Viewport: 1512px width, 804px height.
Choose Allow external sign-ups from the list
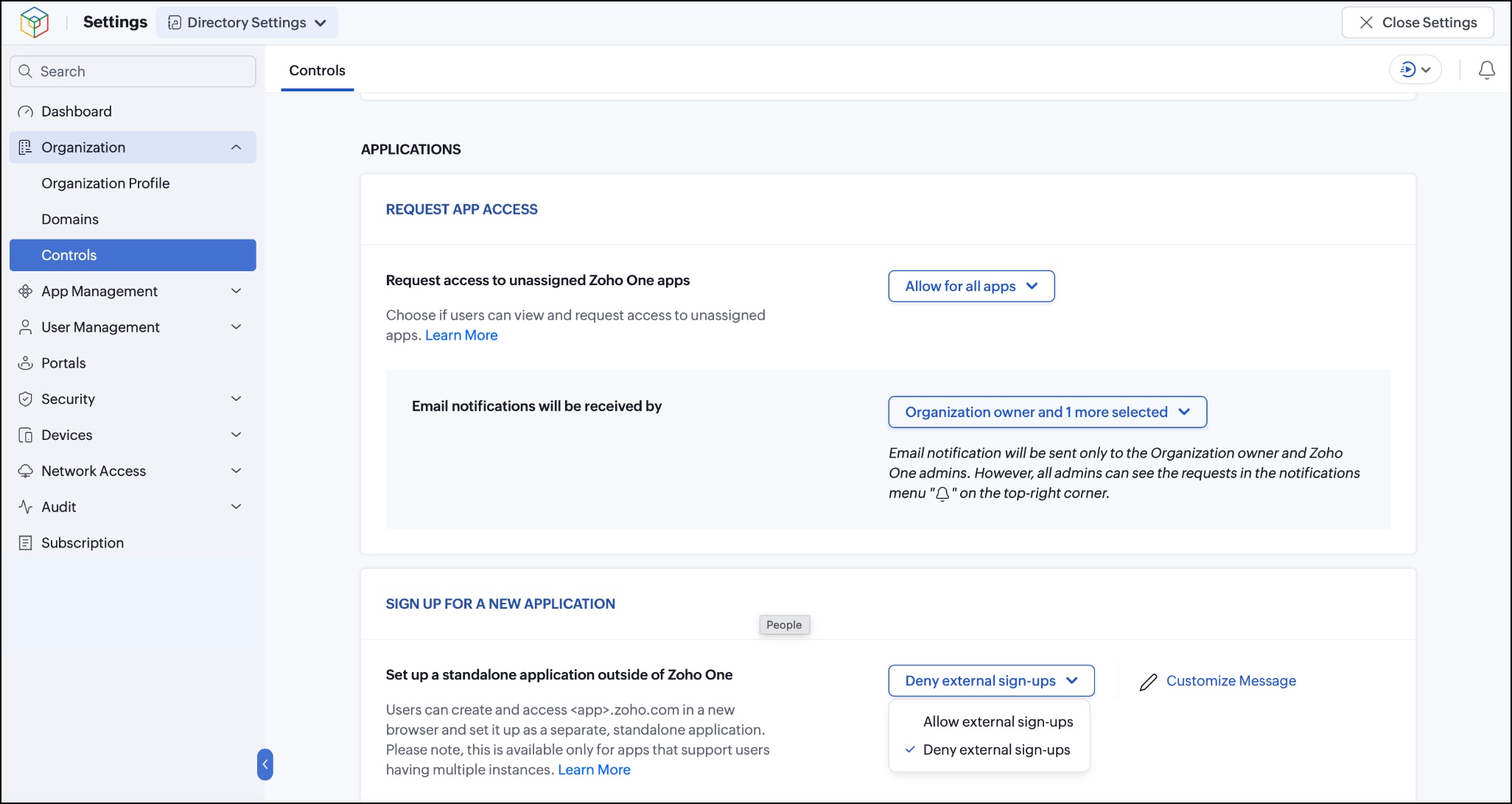[x=989, y=722]
